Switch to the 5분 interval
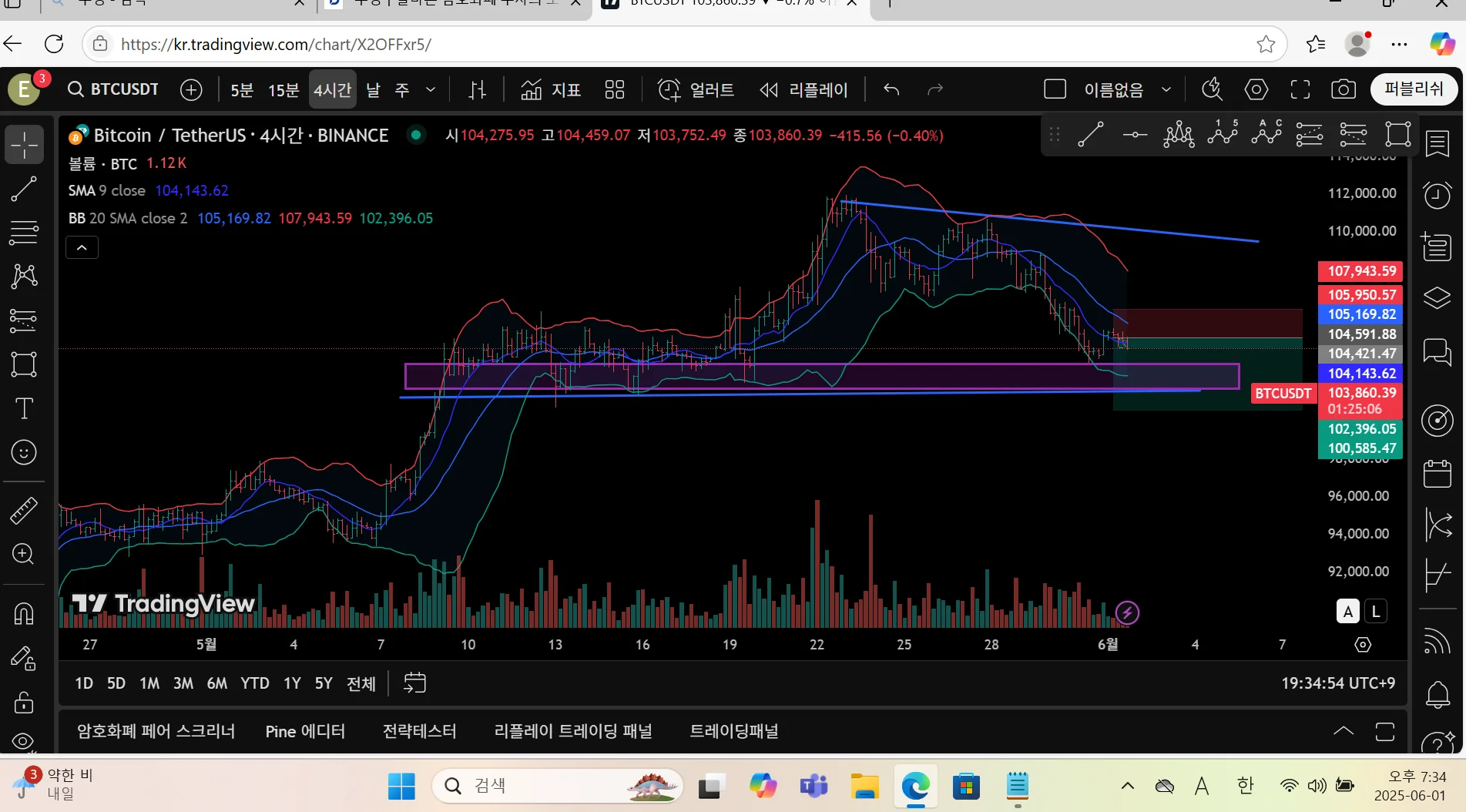Viewport: 1466px width, 812px height. point(242,89)
